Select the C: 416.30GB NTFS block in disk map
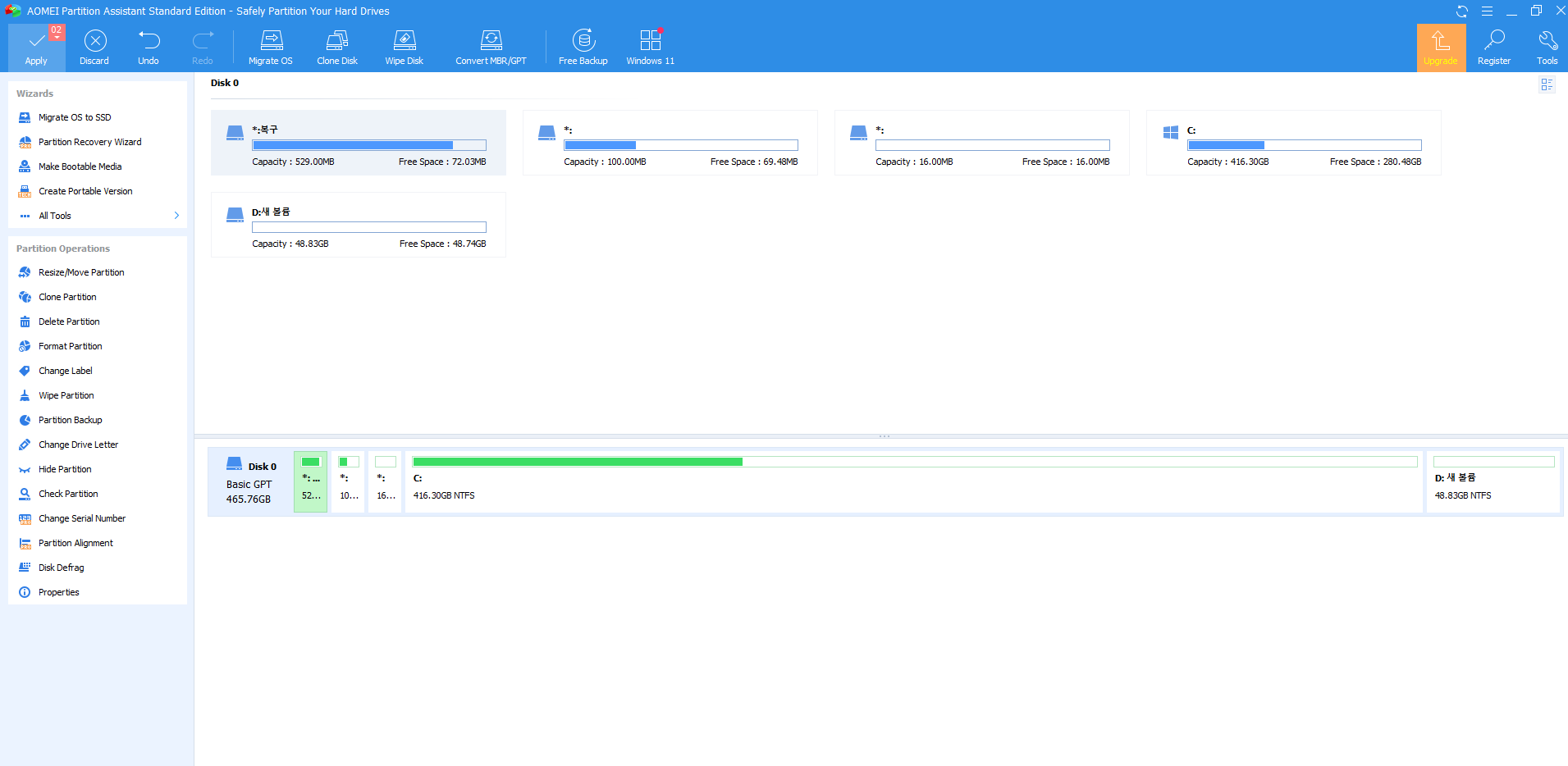This screenshot has height=766, width=1568. tap(914, 482)
